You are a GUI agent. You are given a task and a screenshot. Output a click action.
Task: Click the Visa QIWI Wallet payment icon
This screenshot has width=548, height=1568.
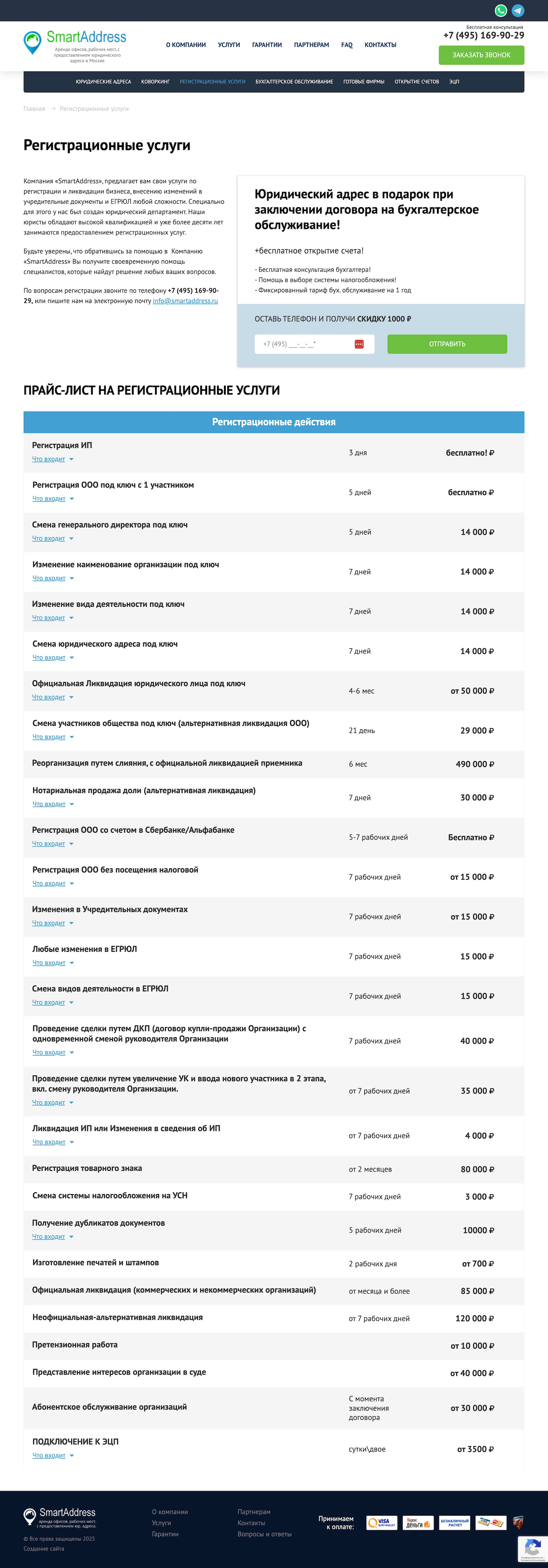click(x=382, y=1522)
